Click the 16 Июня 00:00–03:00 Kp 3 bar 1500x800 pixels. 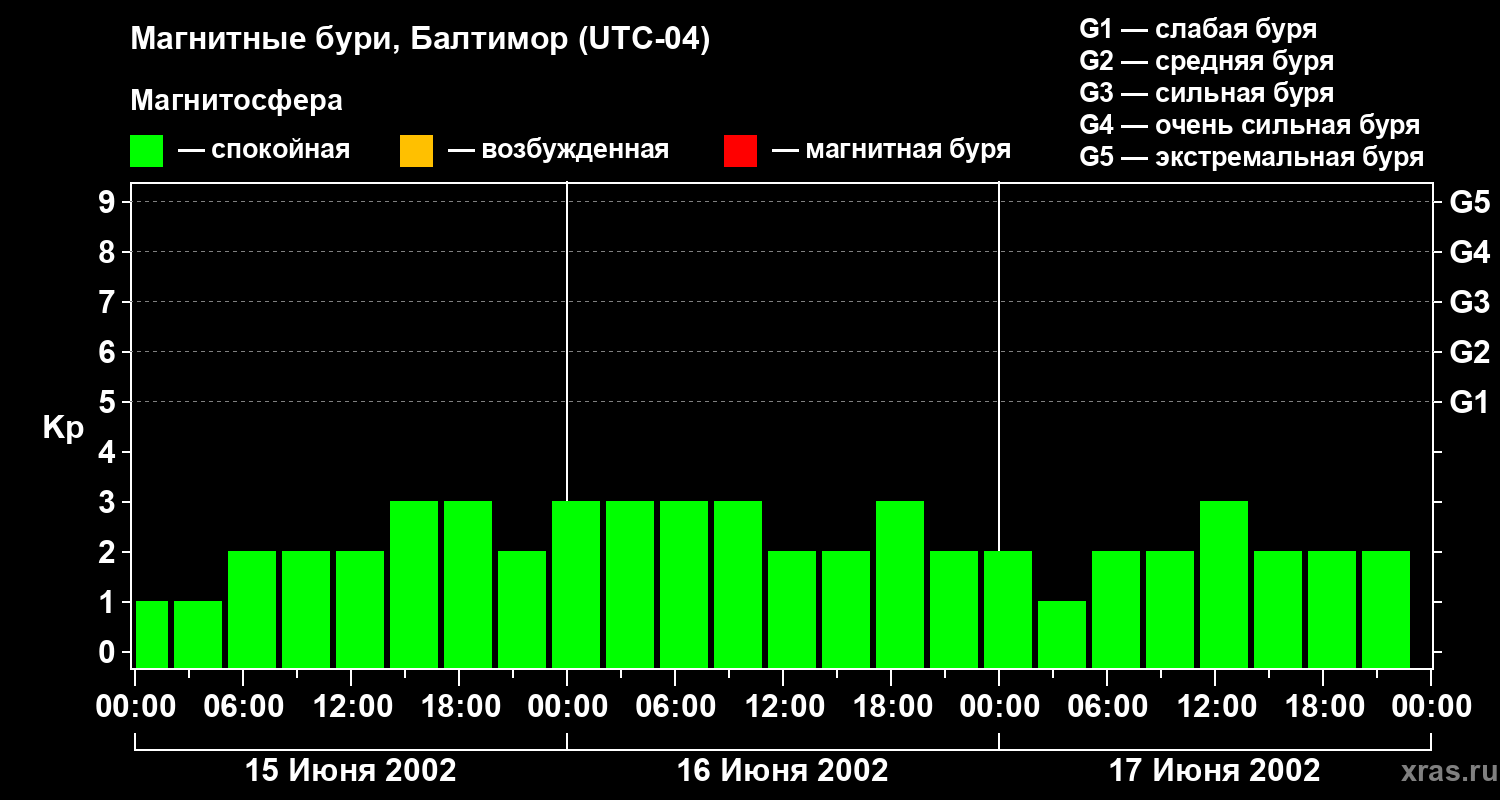click(x=576, y=584)
